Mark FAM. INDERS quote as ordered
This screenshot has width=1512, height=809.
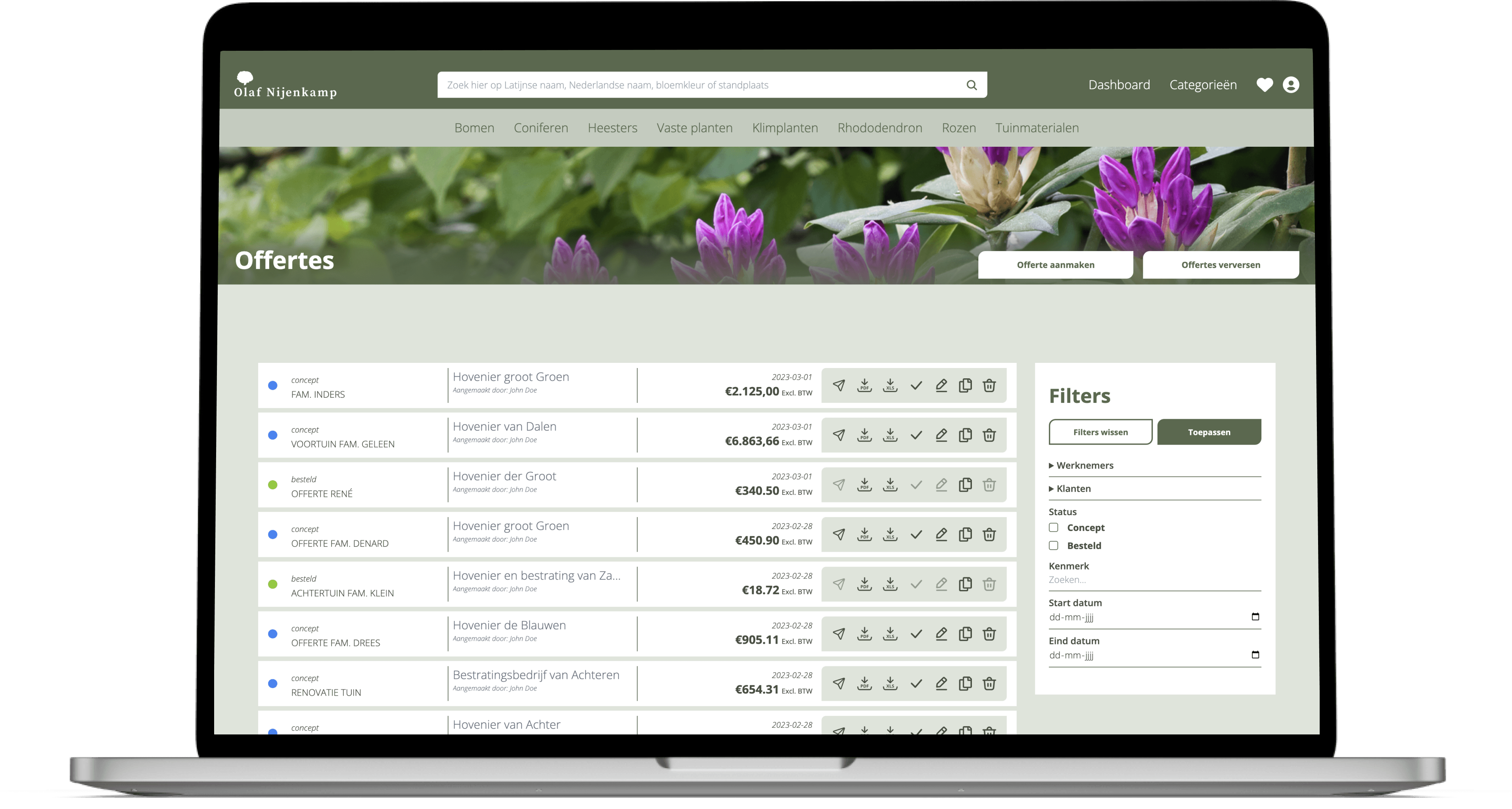pyautogui.click(x=916, y=386)
